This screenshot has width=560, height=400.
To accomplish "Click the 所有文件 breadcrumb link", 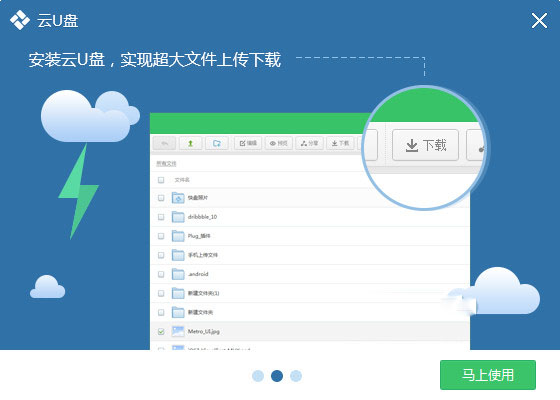I will click(x=166, y=164).
